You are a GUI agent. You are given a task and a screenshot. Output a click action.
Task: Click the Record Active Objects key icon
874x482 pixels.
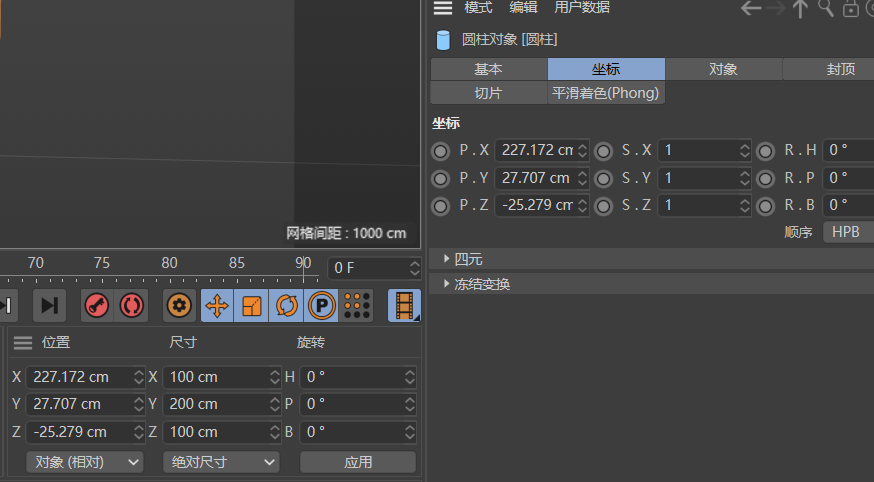point(97,305)
